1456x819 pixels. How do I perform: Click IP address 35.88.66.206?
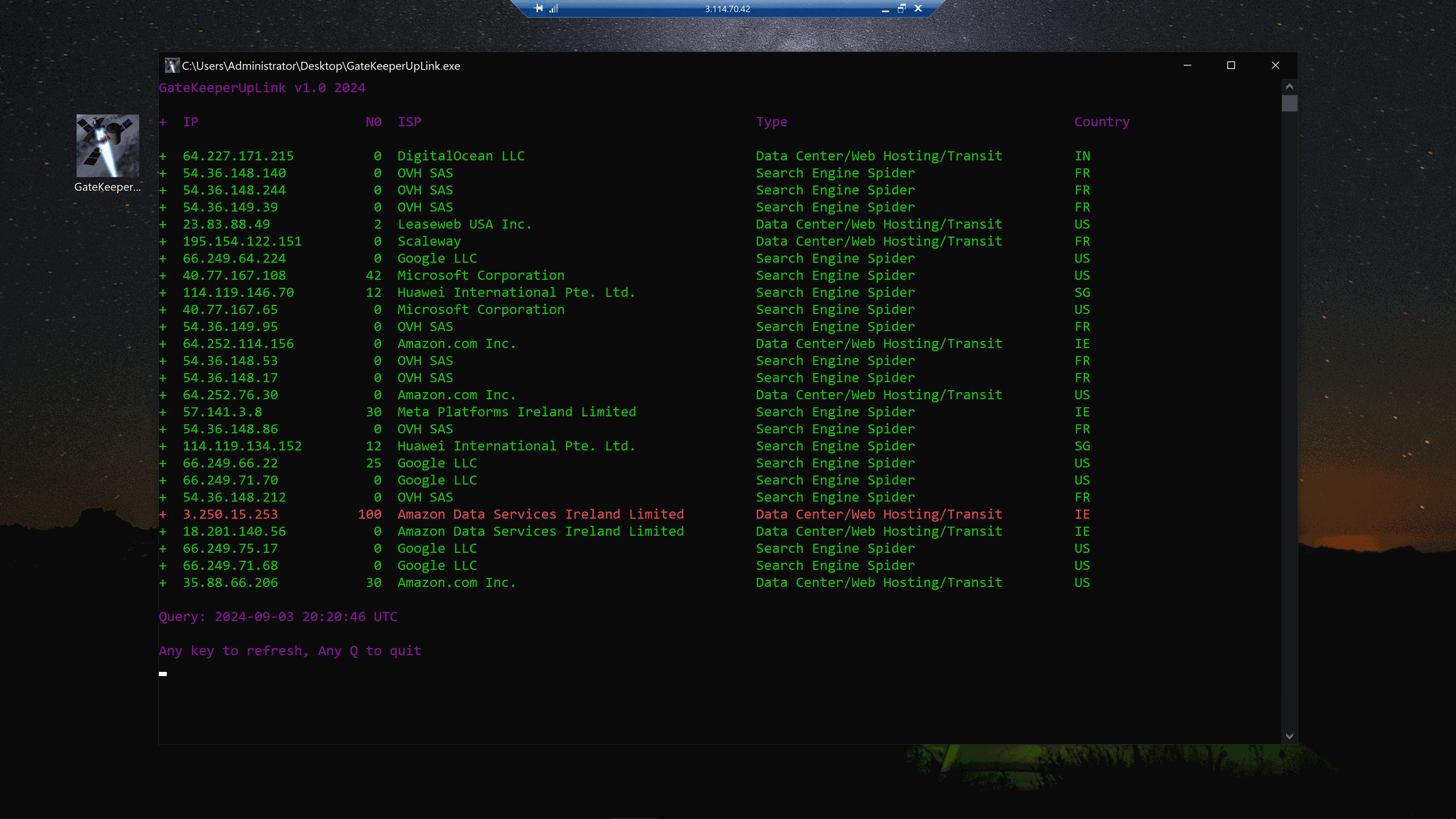pyautogui.click(x=230, y=583)
